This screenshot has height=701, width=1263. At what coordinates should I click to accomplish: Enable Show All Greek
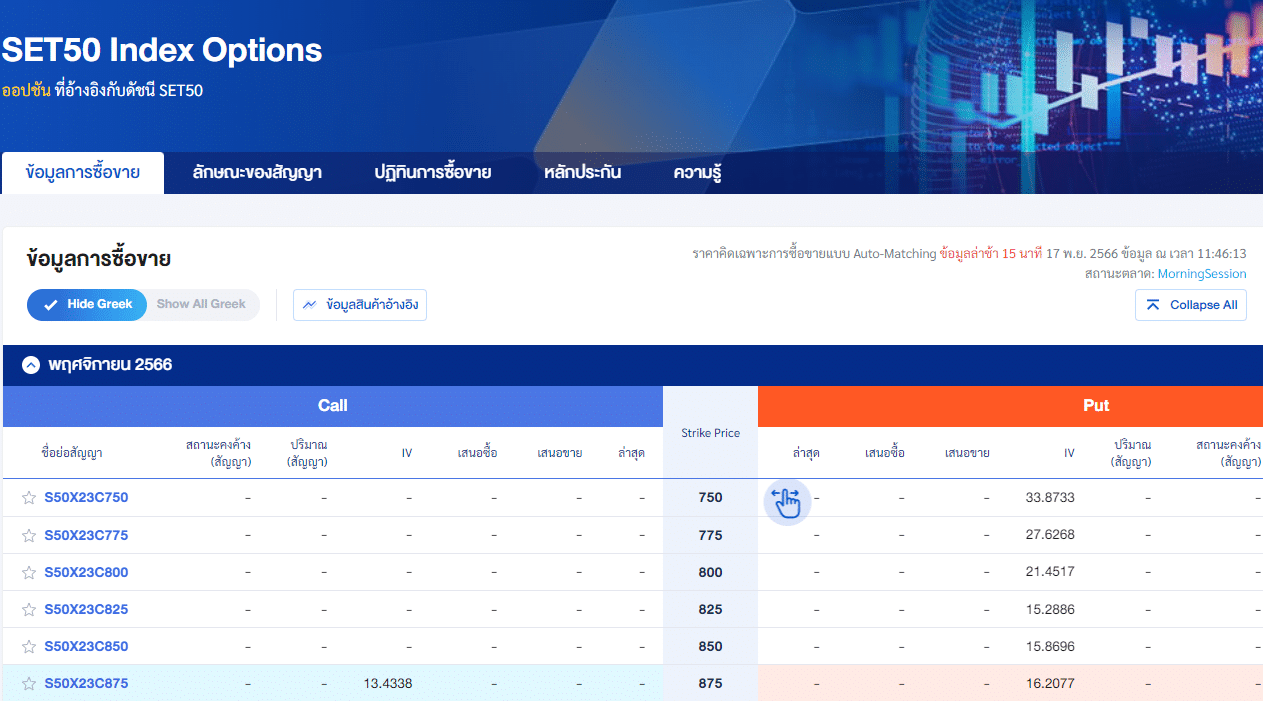[x=201, y=304]
